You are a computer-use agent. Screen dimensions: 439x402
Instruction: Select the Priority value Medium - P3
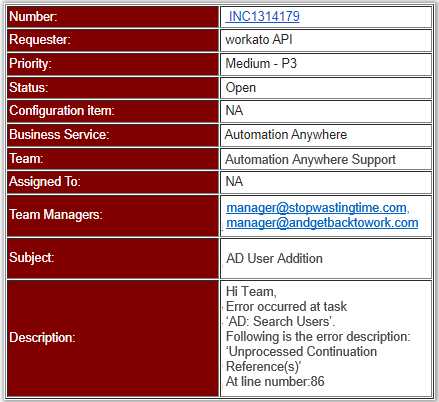261,63
